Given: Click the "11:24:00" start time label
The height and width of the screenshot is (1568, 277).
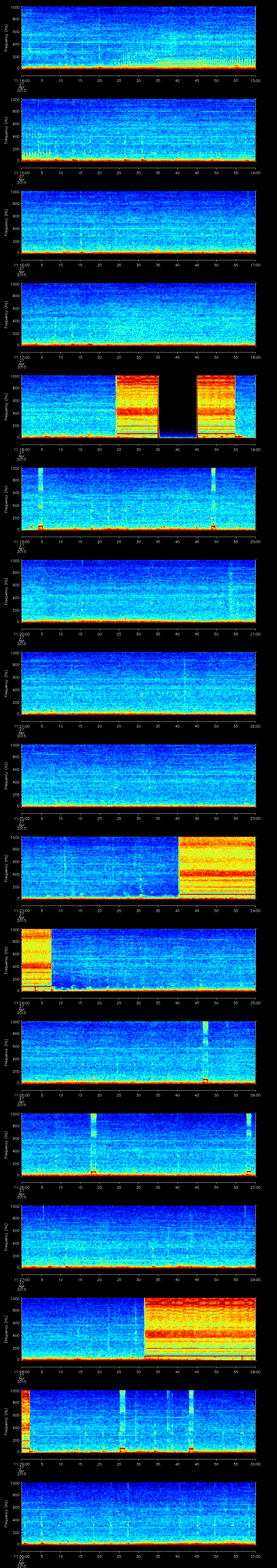Looking at the screenshot, I should [x=21, y=1003].
